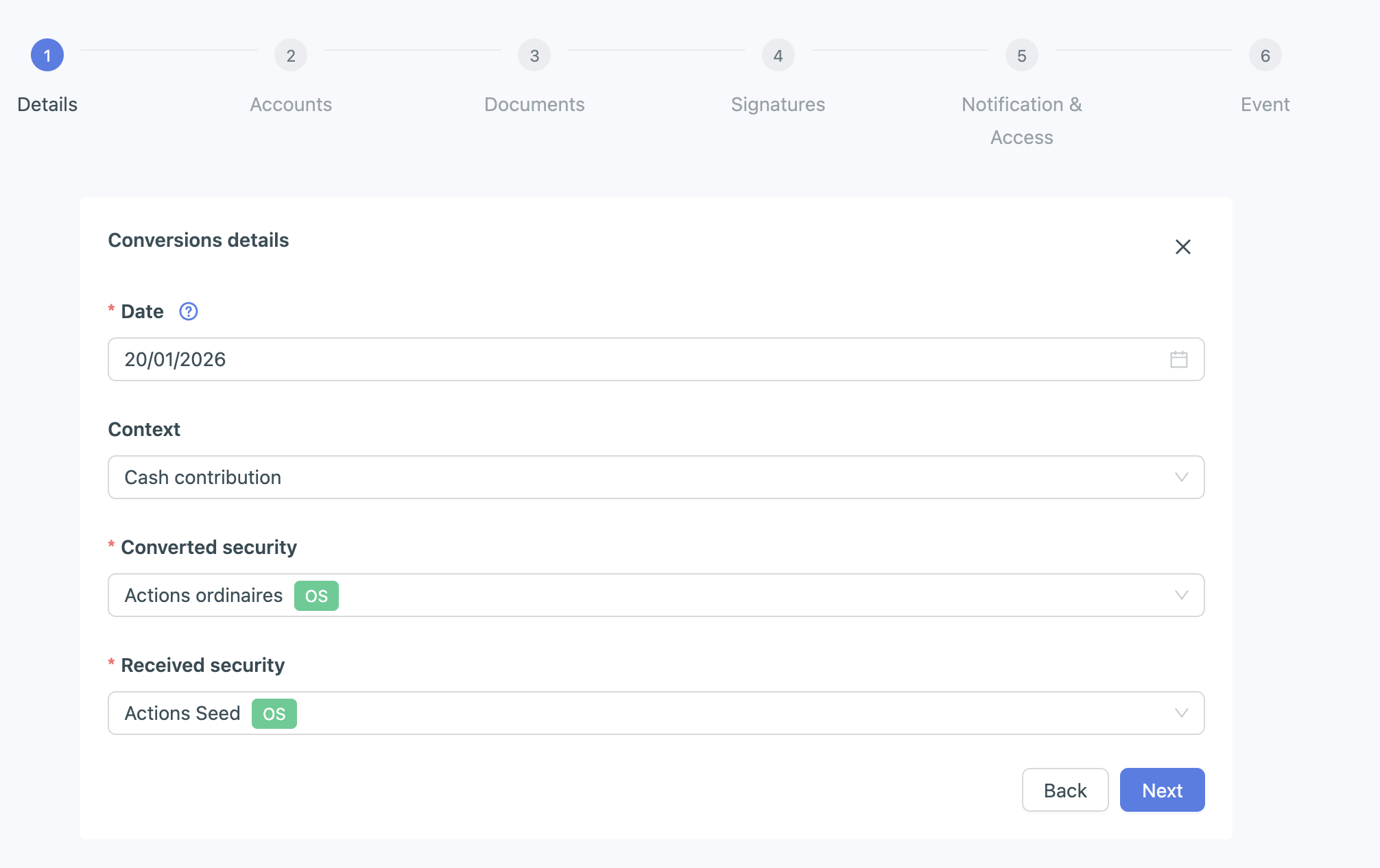1380x868 pixels.
Task: Click the date field showing 20/01/2026
Action: (x=617, y=359)
